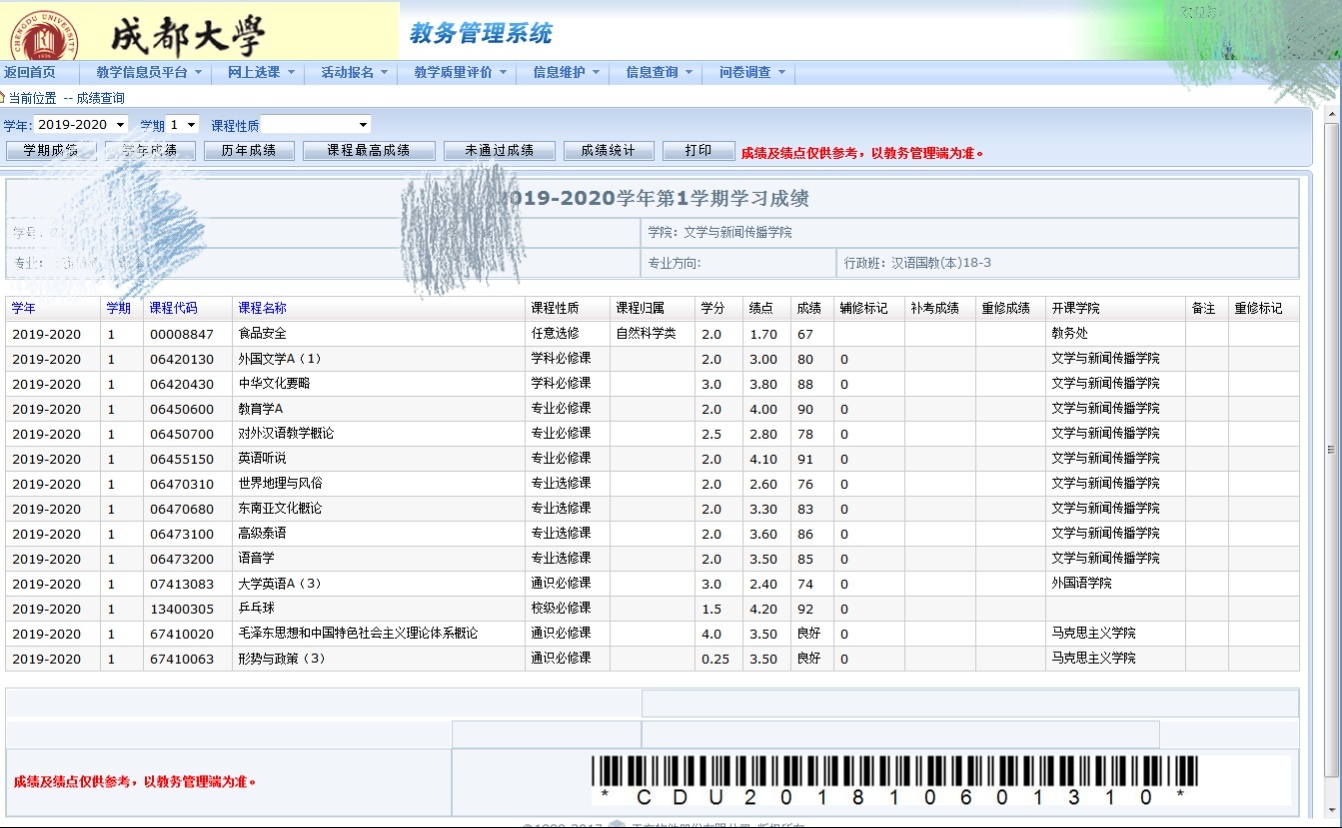Click course code 06455150
Viewport: 1342px width, 828px height.
(182, 459)
